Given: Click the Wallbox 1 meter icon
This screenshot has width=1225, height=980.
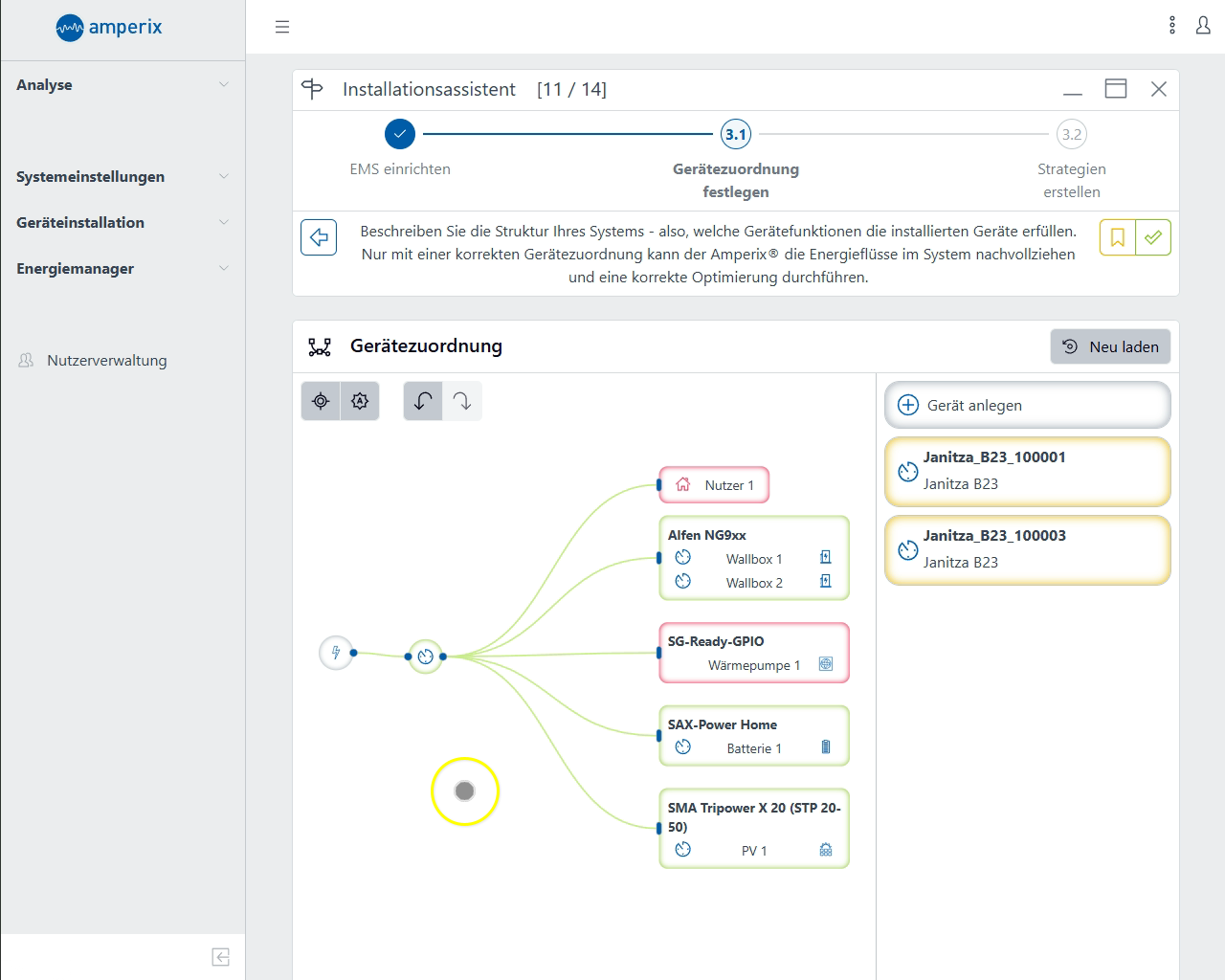Looking at the screenshot, I should click(x=683, y=557).
